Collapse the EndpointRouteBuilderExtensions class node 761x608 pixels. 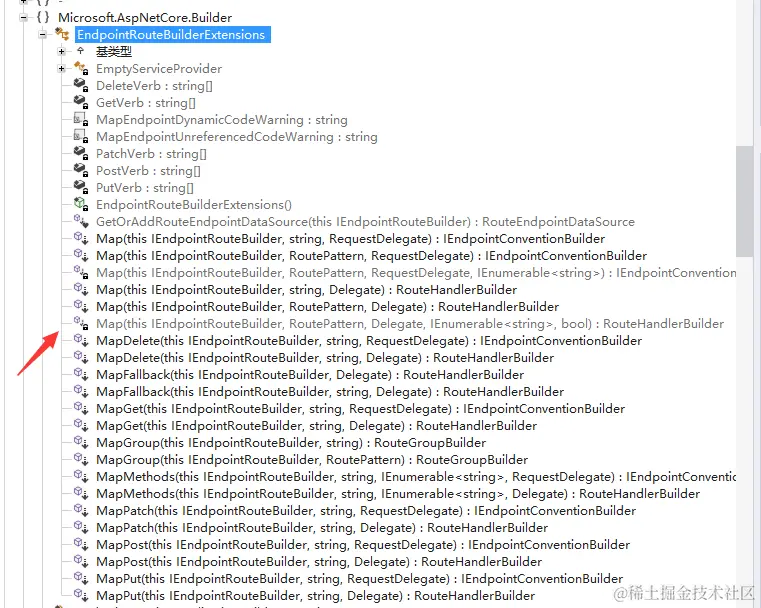pyautogui.click(x=43, y=34)
